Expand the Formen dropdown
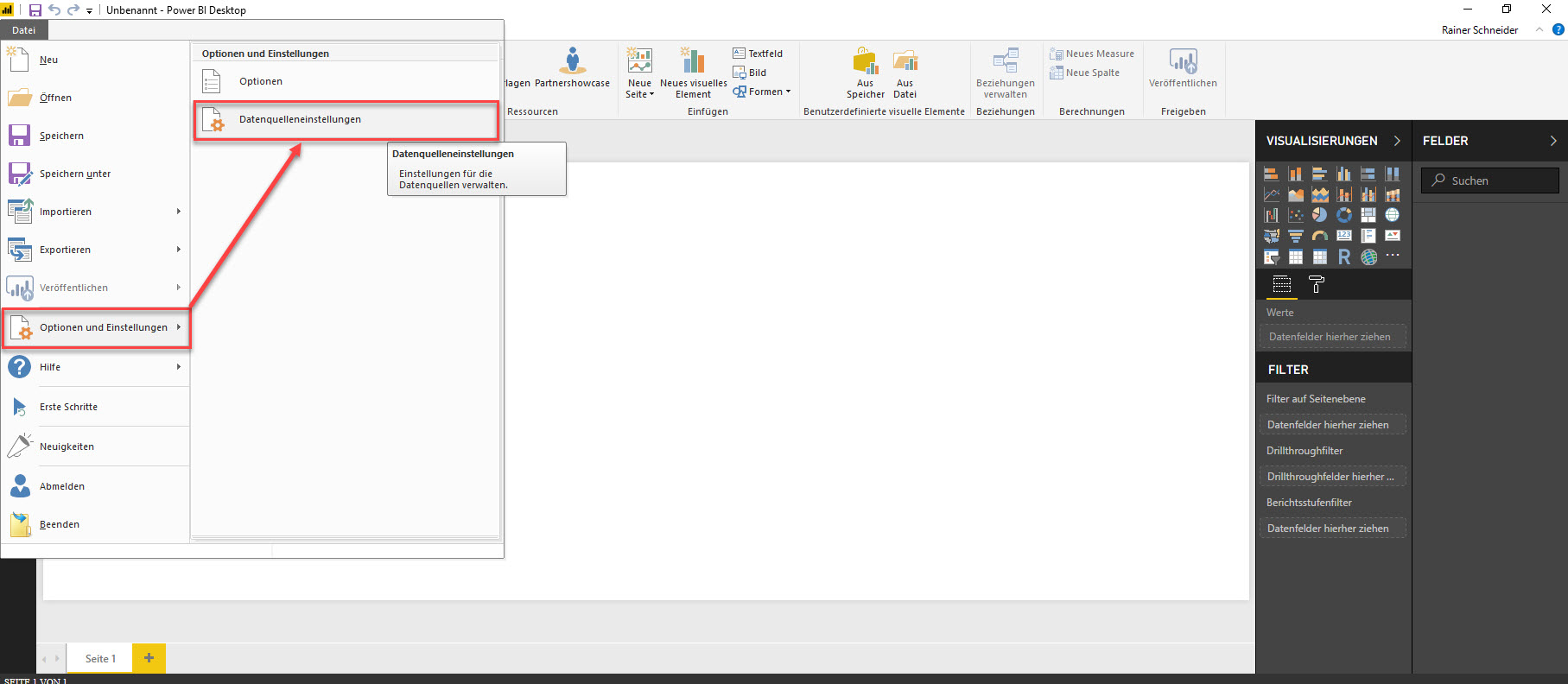Viewport: 1568px width, 684px height. point(762,92)
